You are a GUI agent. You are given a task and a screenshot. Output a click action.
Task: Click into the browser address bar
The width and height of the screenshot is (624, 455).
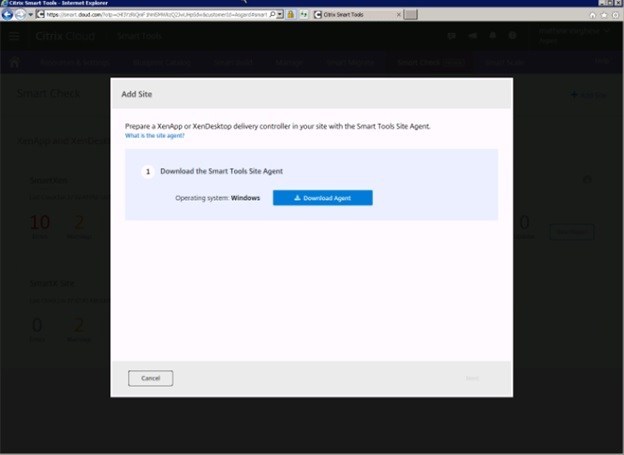pyautogui.click(x=155, y=14)
